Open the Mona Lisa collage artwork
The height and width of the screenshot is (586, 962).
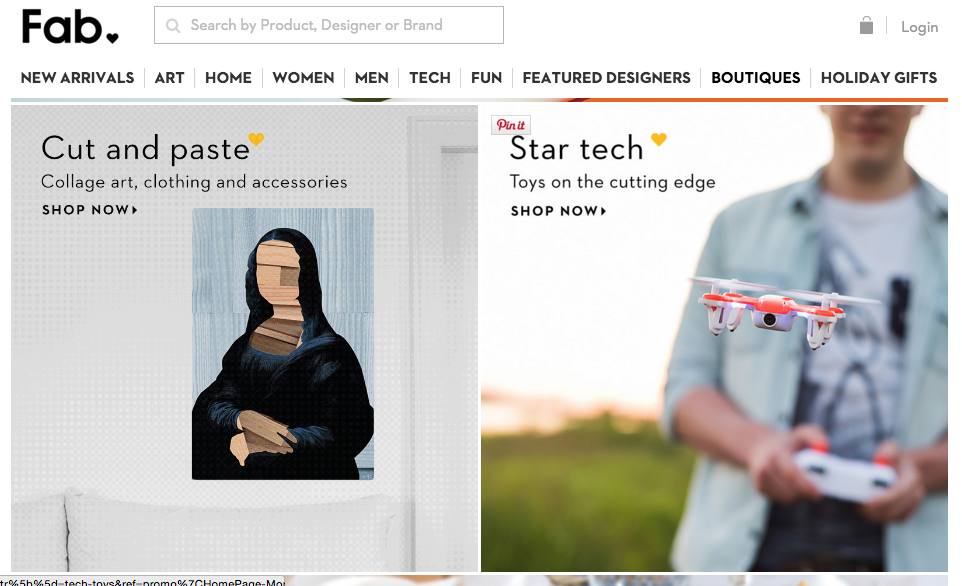283,344
